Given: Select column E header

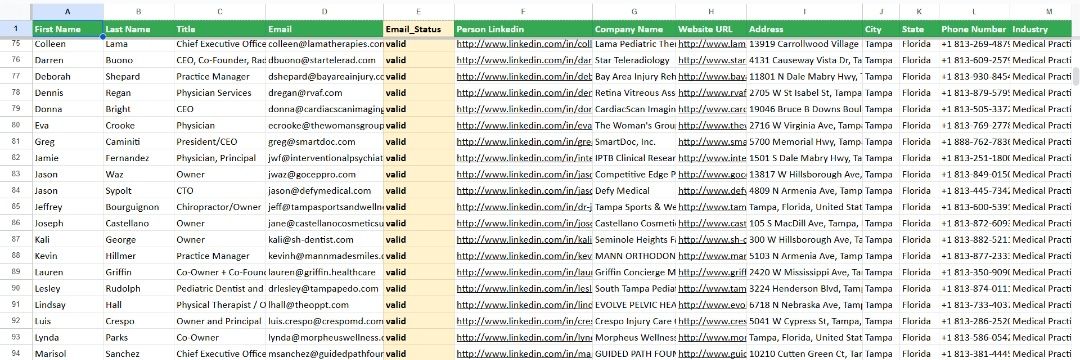Looking at the screenshot, I should click(418, 12).
